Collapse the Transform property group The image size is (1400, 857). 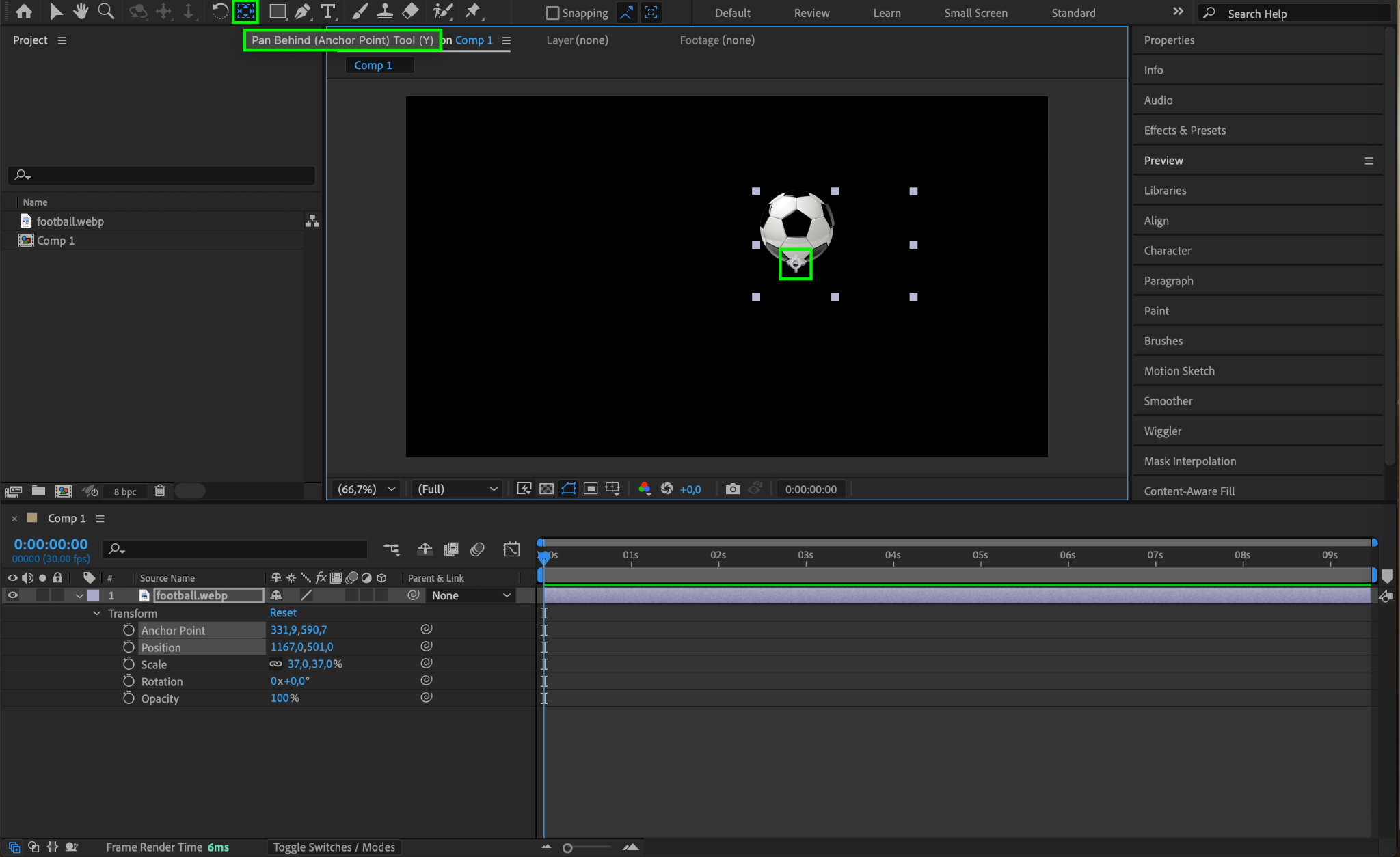(x=96, y=613)
